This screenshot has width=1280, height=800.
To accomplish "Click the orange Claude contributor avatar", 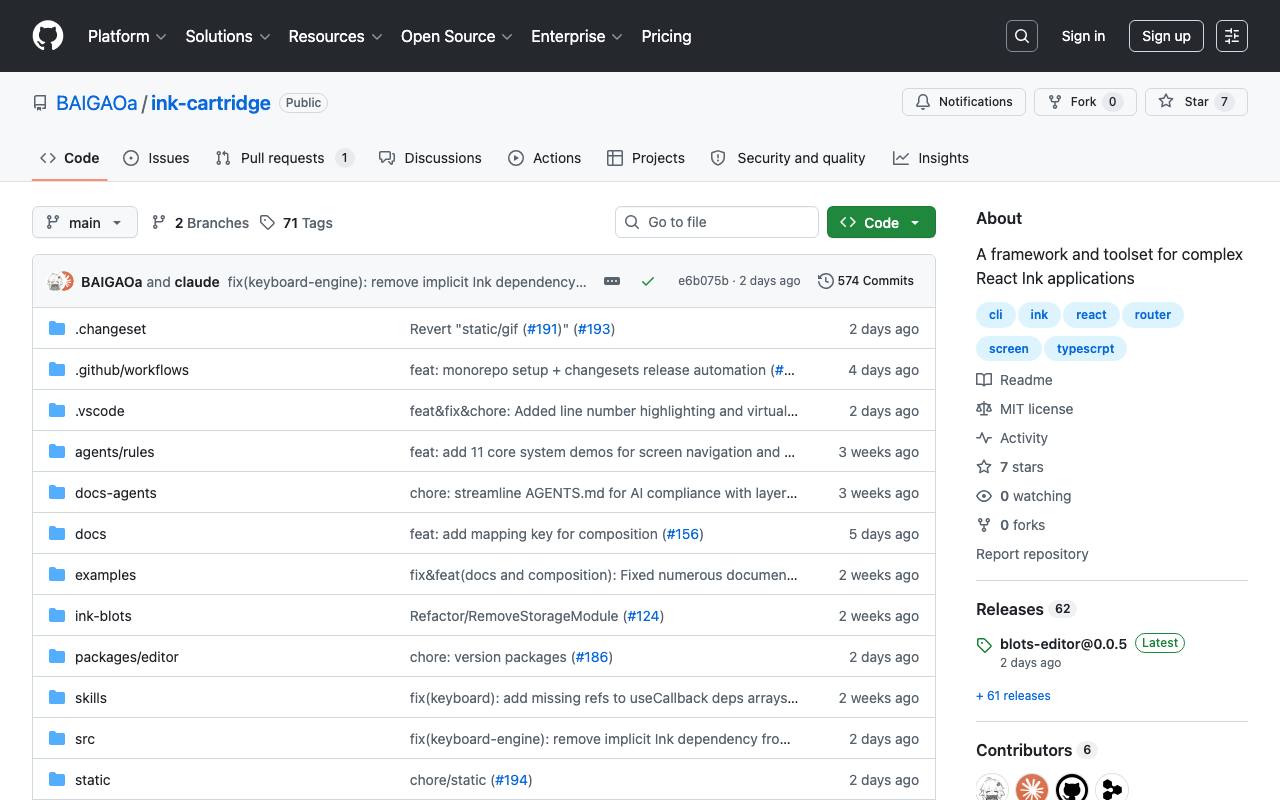I will [x=1032, y=789].
